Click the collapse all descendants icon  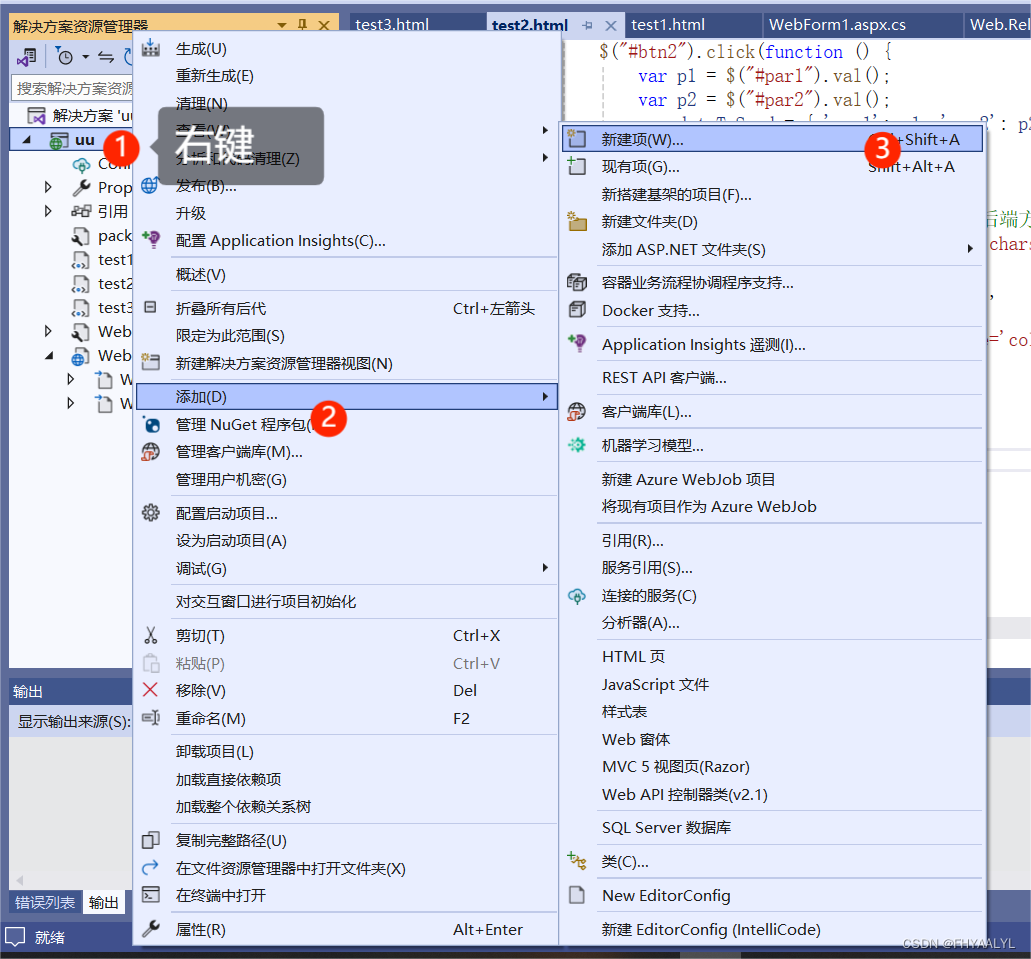(151, 307)
